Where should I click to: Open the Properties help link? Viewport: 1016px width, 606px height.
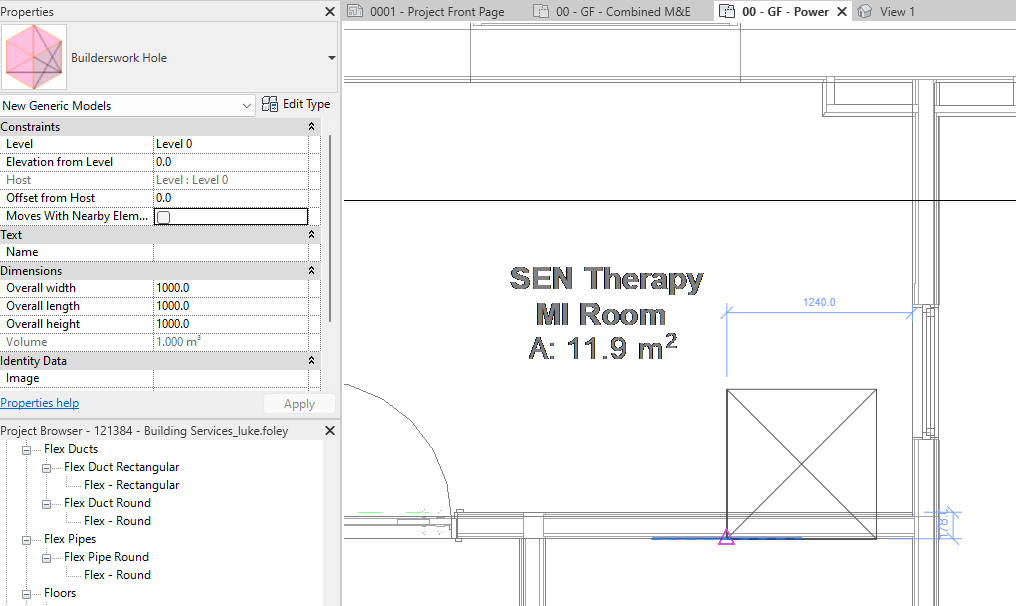[x=40, y=402]
